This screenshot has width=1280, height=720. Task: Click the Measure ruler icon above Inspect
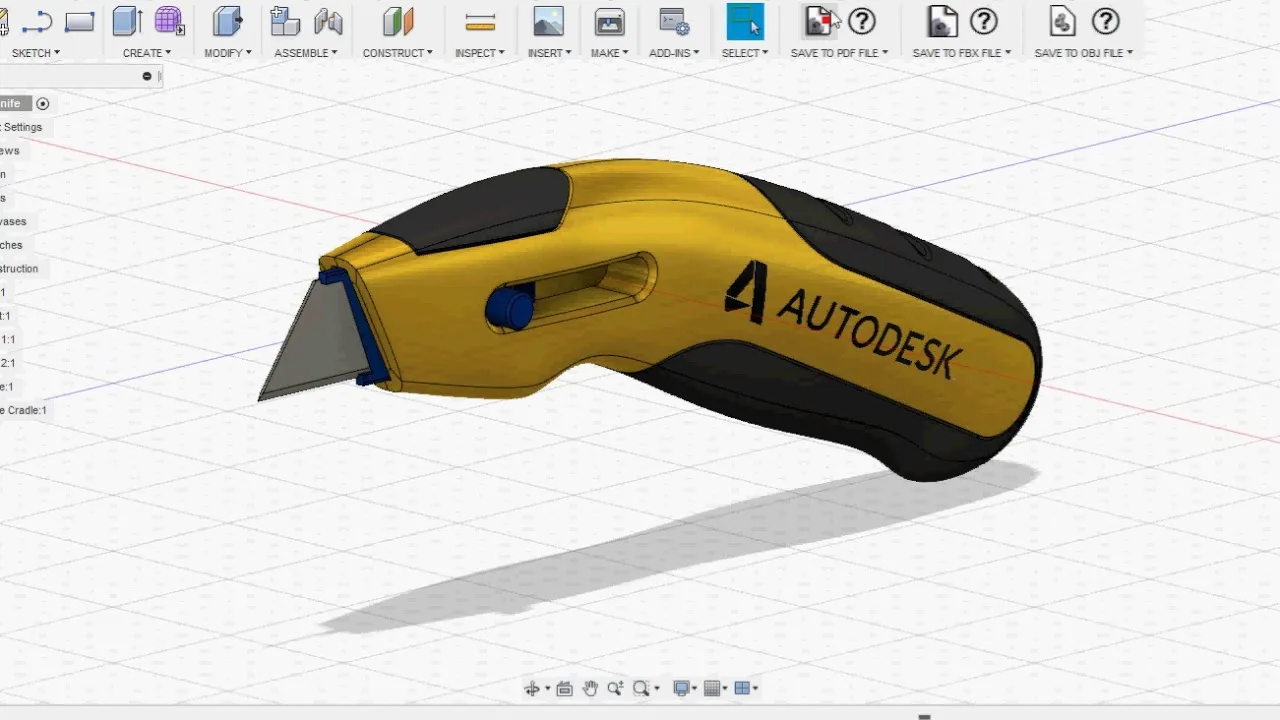pos(480,22)
